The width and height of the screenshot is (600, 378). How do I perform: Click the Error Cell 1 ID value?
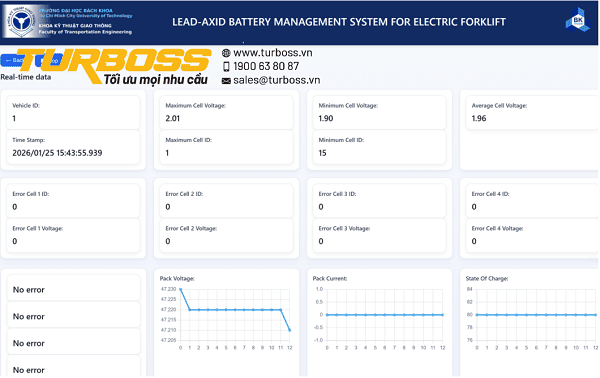pyautogui.click(x=15, y=207)
